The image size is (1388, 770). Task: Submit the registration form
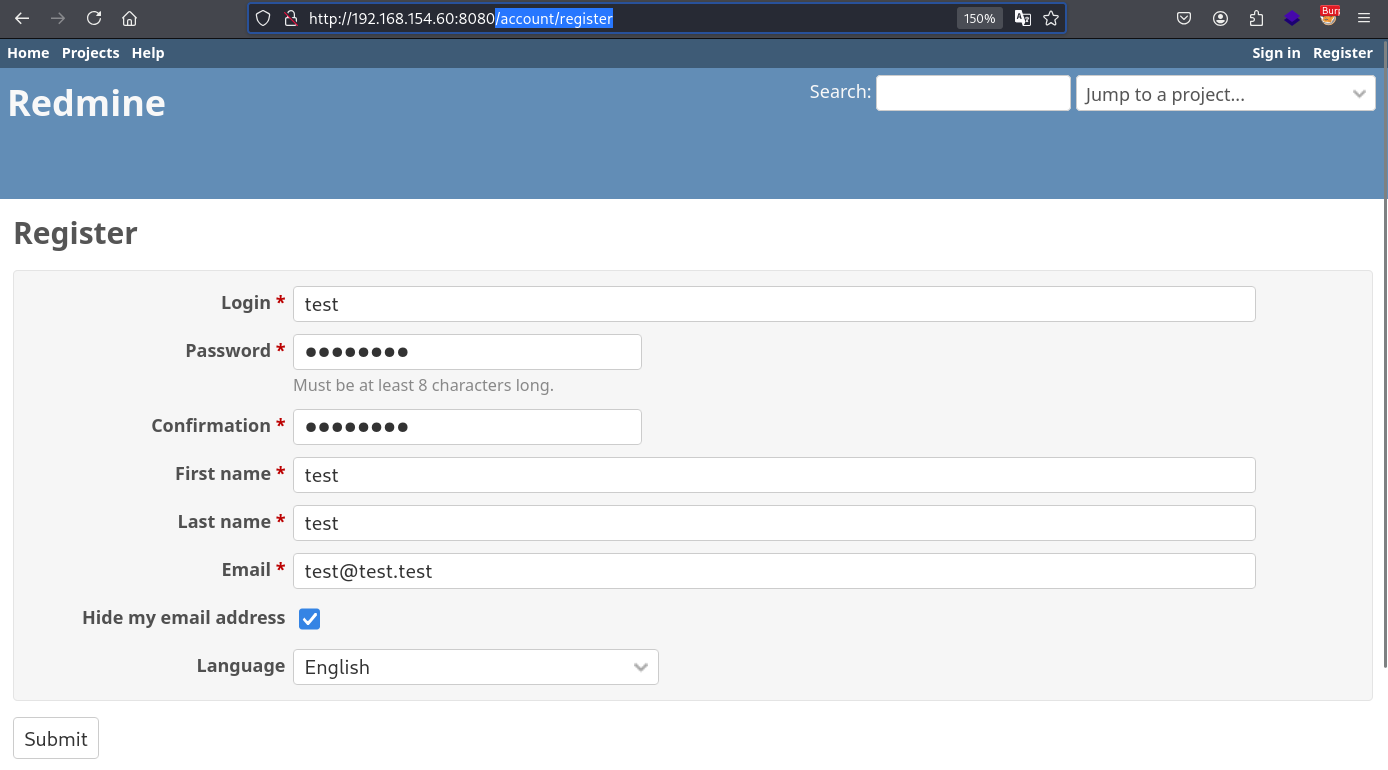56,738
